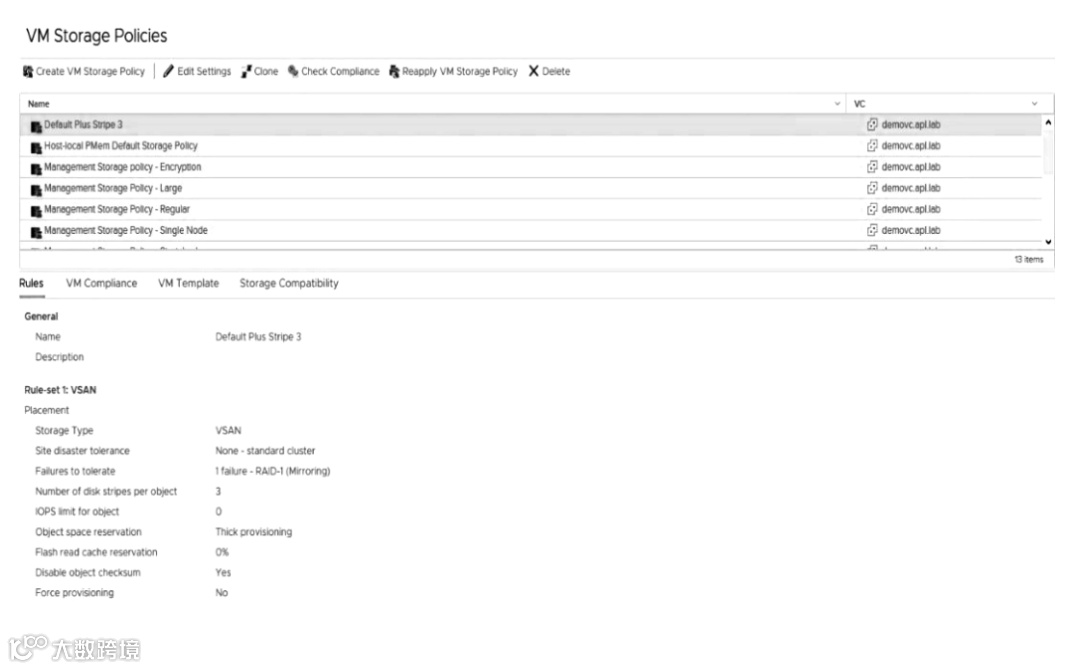Click the Name column header
The height and width of the screenshot is (669, 1080).
(x=39, y=104)
